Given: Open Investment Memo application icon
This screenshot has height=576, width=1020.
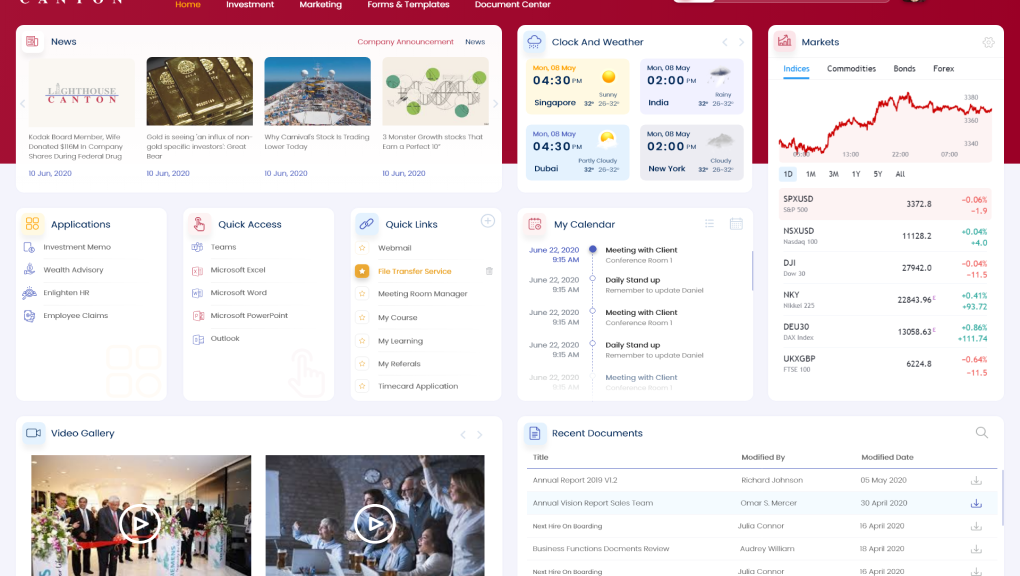Looking at the screenshot, I should (29, 247).
